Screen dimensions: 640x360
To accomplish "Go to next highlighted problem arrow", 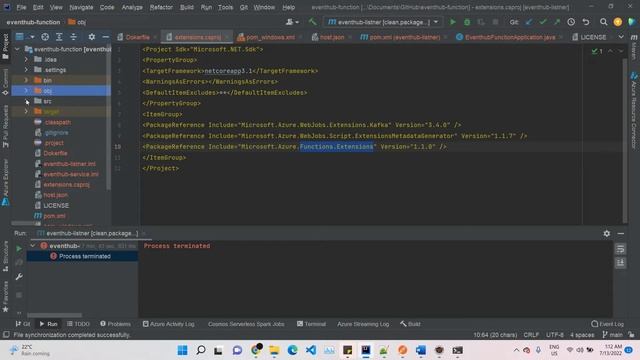I will (621, 51).
